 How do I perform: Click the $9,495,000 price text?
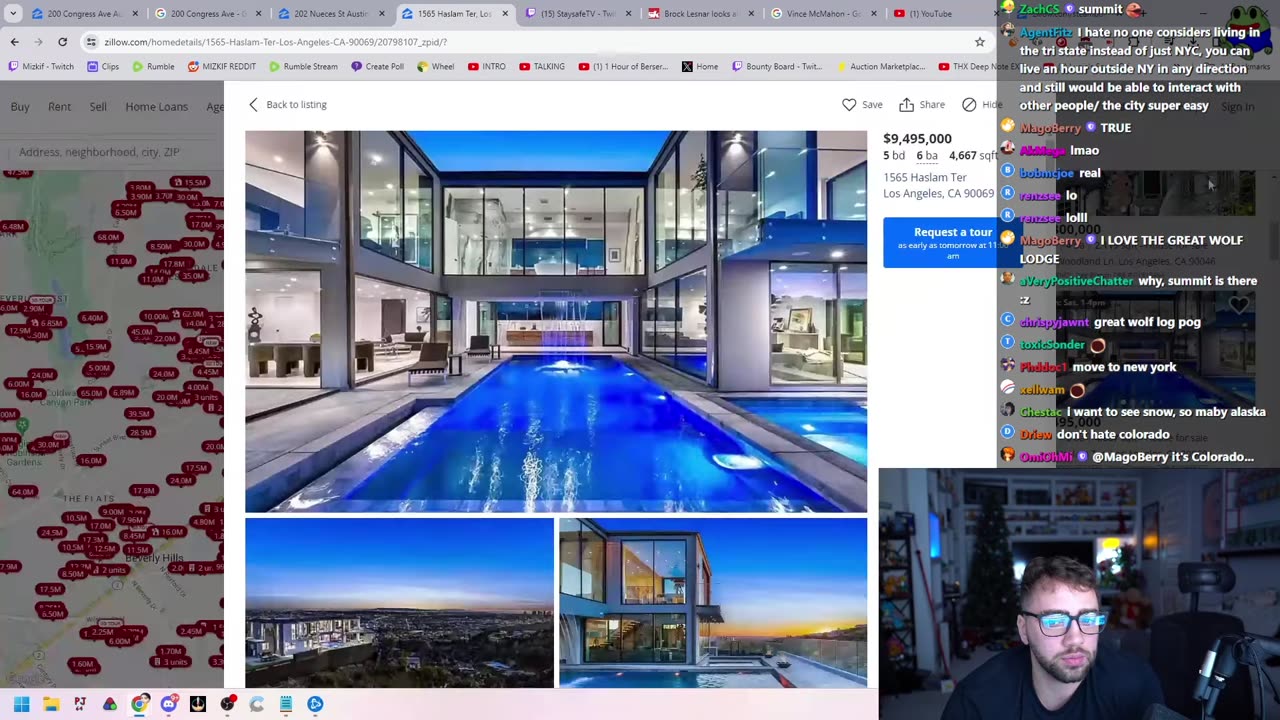[917, 138]
